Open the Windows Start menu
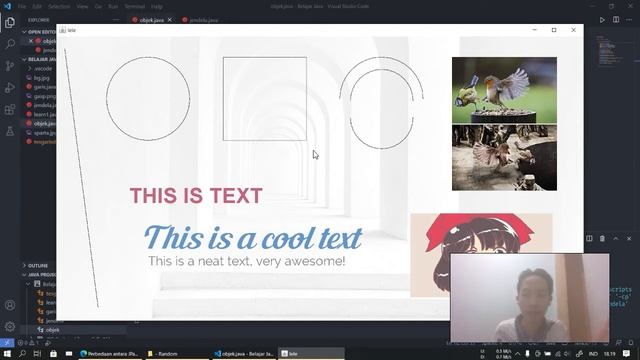 pyautogui.click(x=7, y=353)
